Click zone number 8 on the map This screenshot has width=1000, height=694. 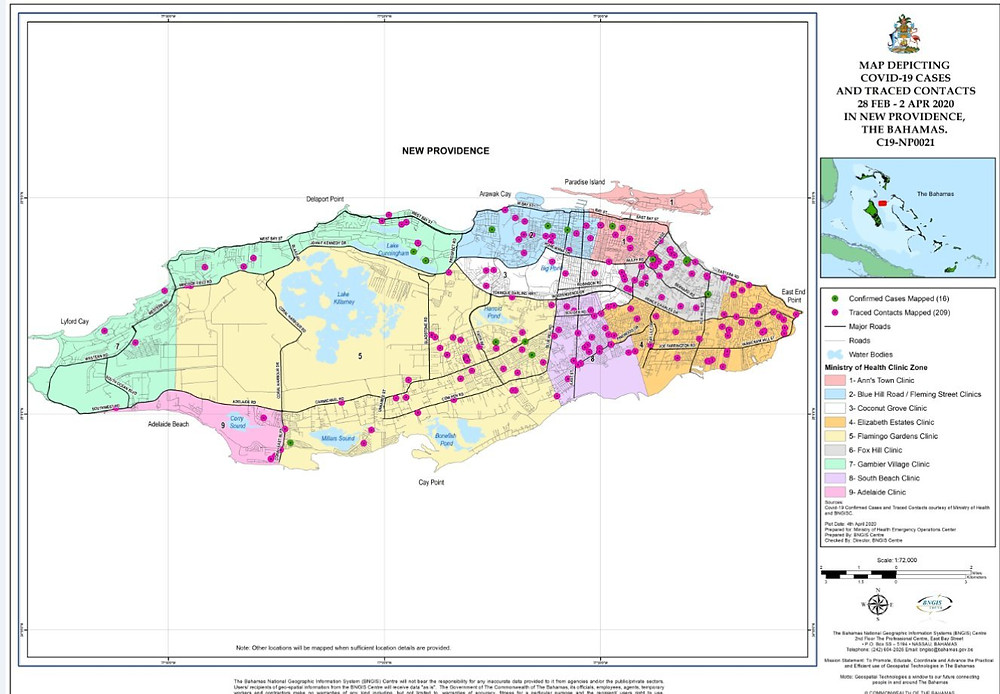coord(592,360)
